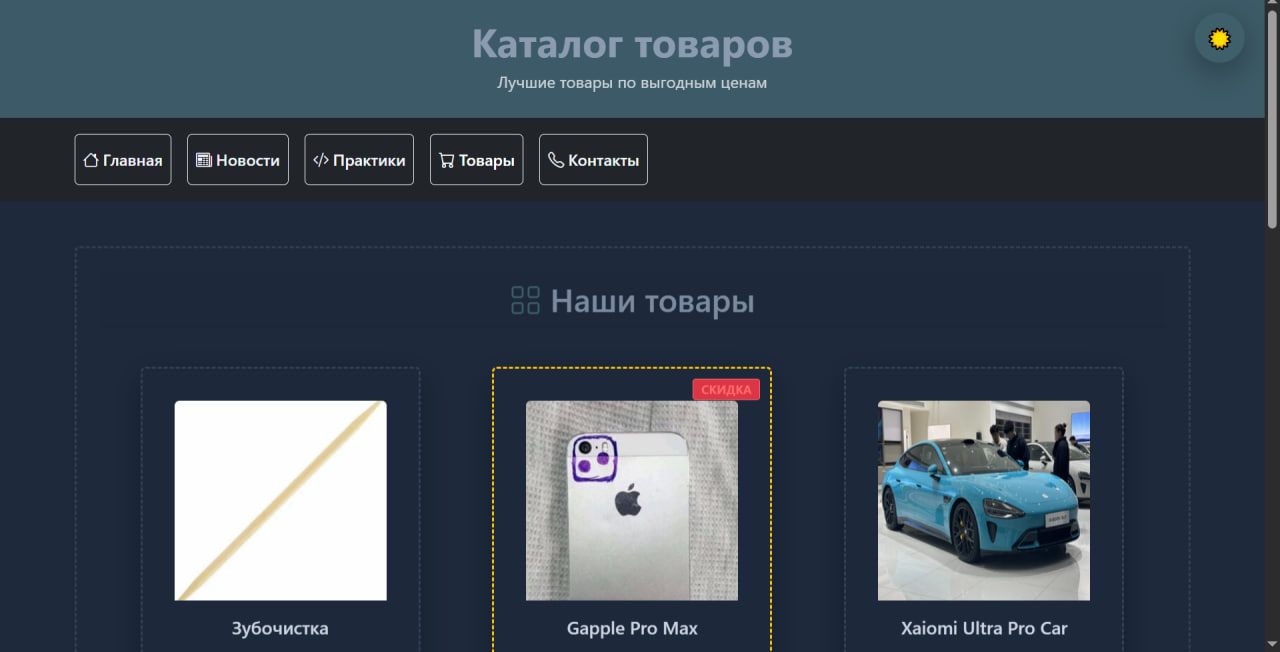Image resolution: width=1280 pixels, height=652 pixels.
Task: Click the house icon in Главная
Action: click(x=91, y=160)
